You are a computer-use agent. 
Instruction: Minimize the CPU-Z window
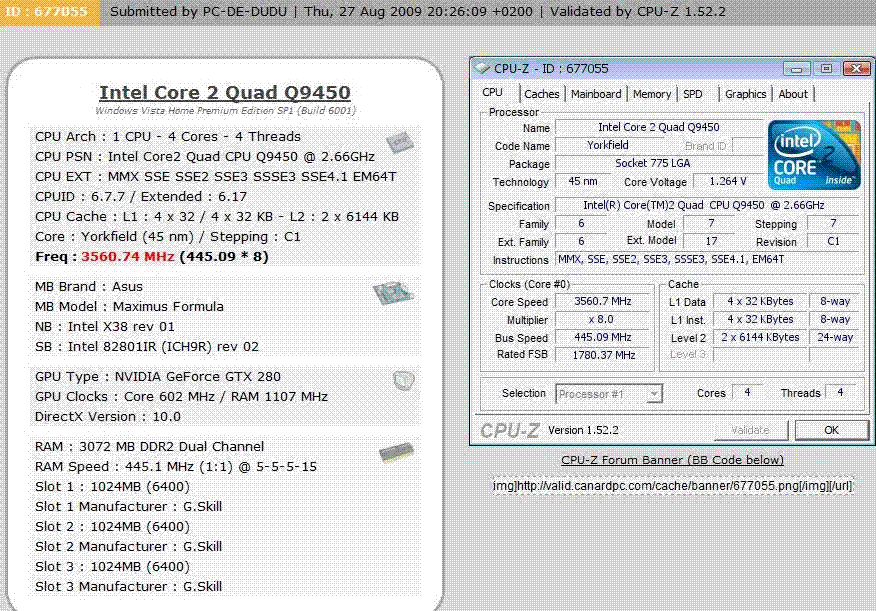796,69
